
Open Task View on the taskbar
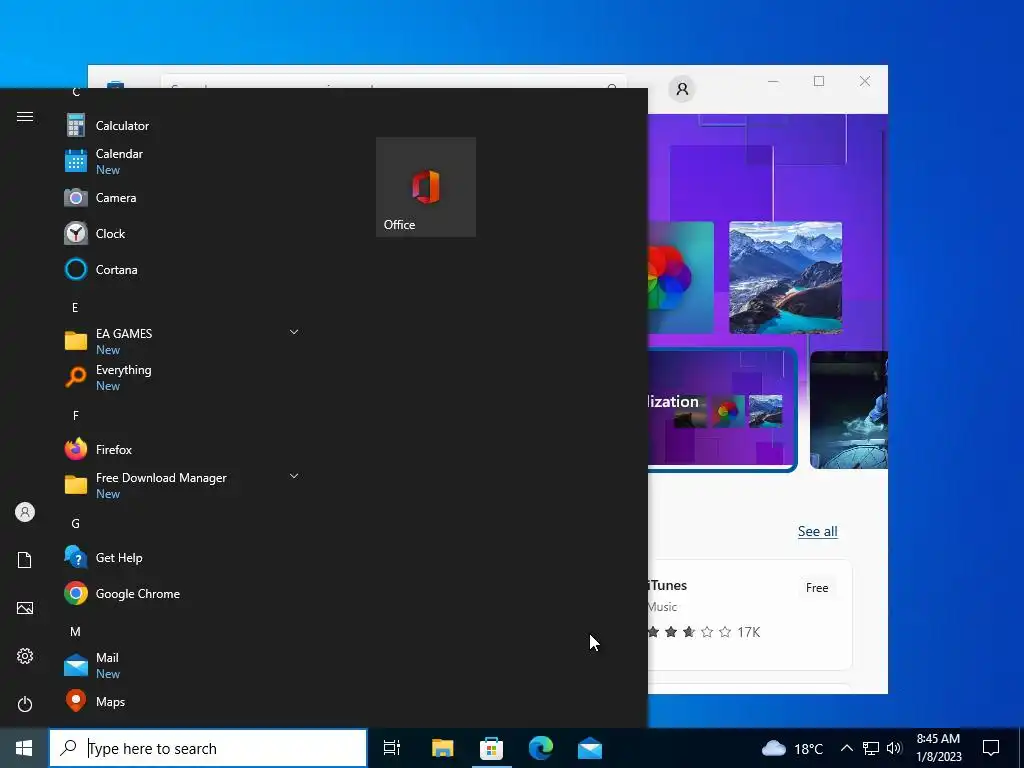pyautogui.click(x=392, y=748)
